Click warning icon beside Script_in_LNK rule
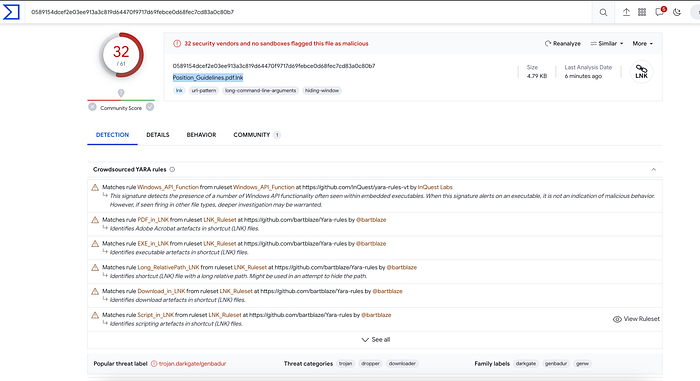This screenshot has height=381, width=700. click(x=95, y=315)
